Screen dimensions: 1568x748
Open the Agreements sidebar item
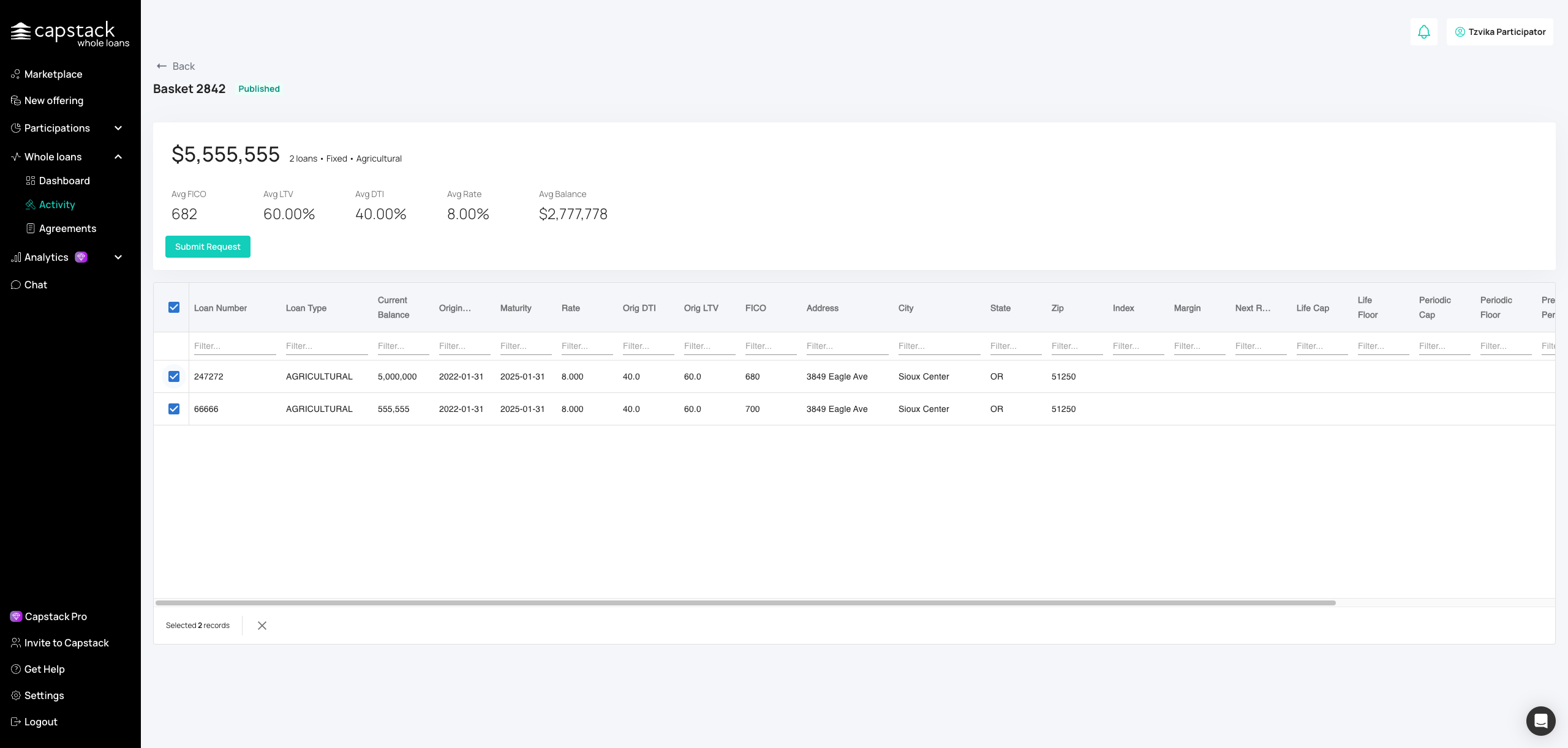[x=67, y=228]
